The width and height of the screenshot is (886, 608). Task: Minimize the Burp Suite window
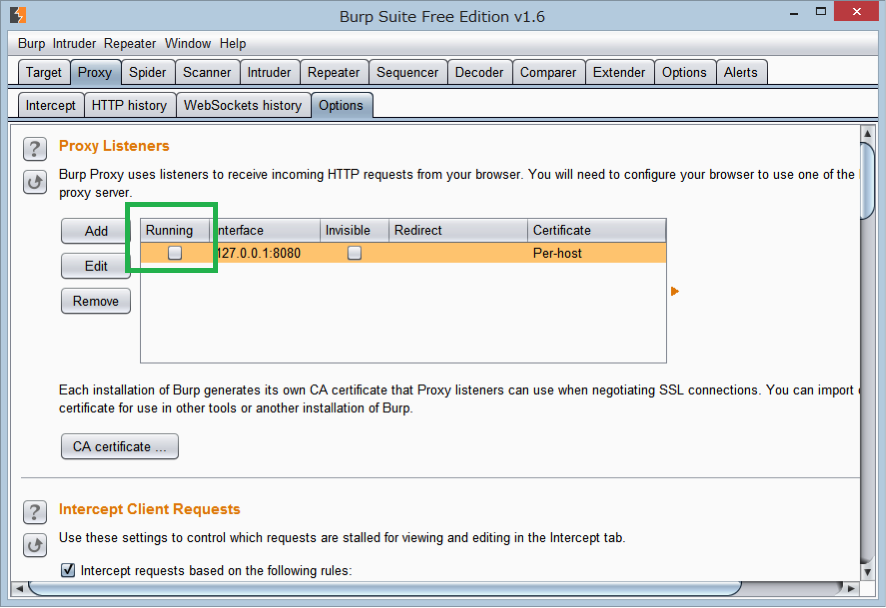pos(794,13)
